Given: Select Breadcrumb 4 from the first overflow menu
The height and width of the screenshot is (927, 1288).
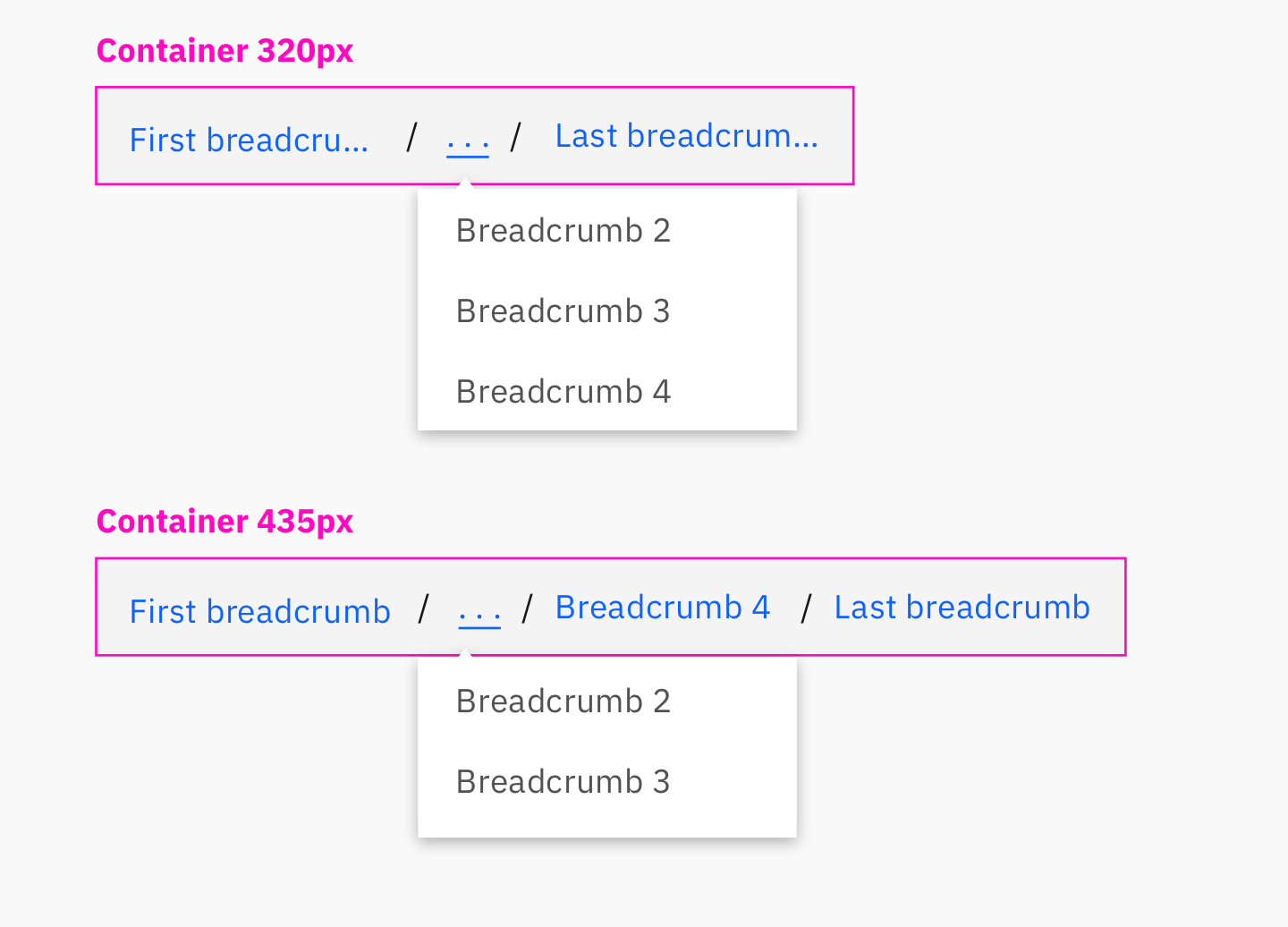Looking at the screenshot, I should (563, 391).
